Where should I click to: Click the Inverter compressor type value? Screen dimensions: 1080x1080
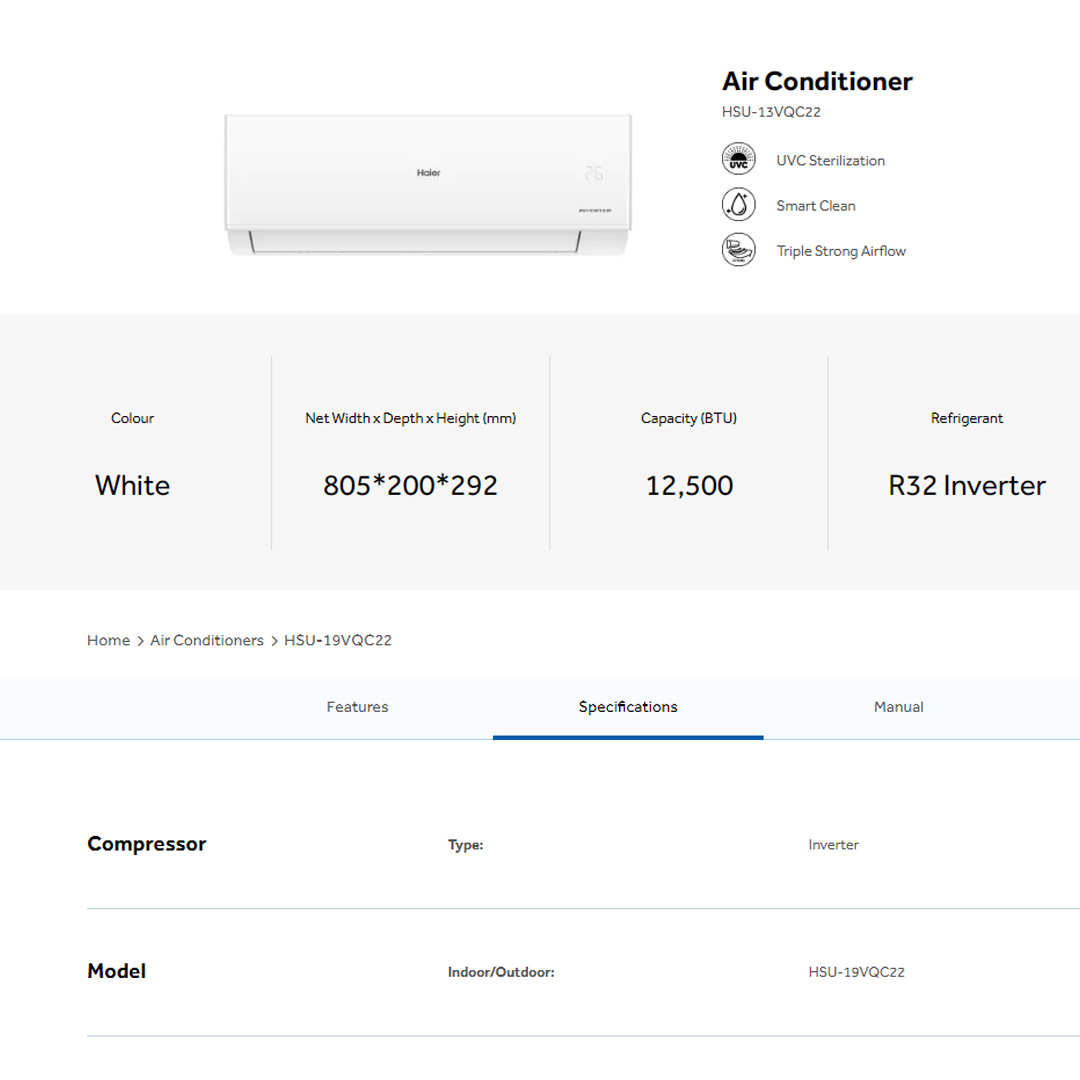(833, 845)
